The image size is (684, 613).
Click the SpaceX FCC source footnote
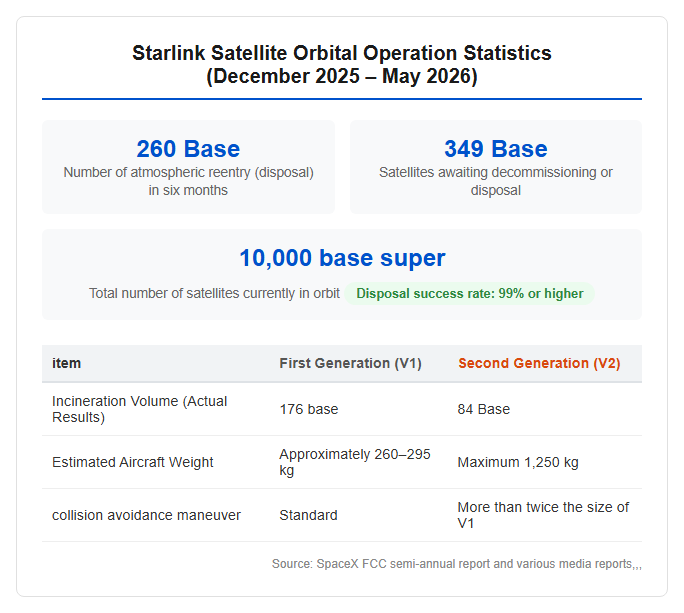(x=457, y=564)
